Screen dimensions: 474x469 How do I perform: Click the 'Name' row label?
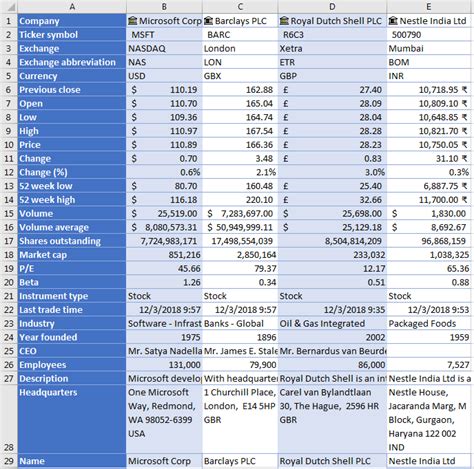click(72, 461)
